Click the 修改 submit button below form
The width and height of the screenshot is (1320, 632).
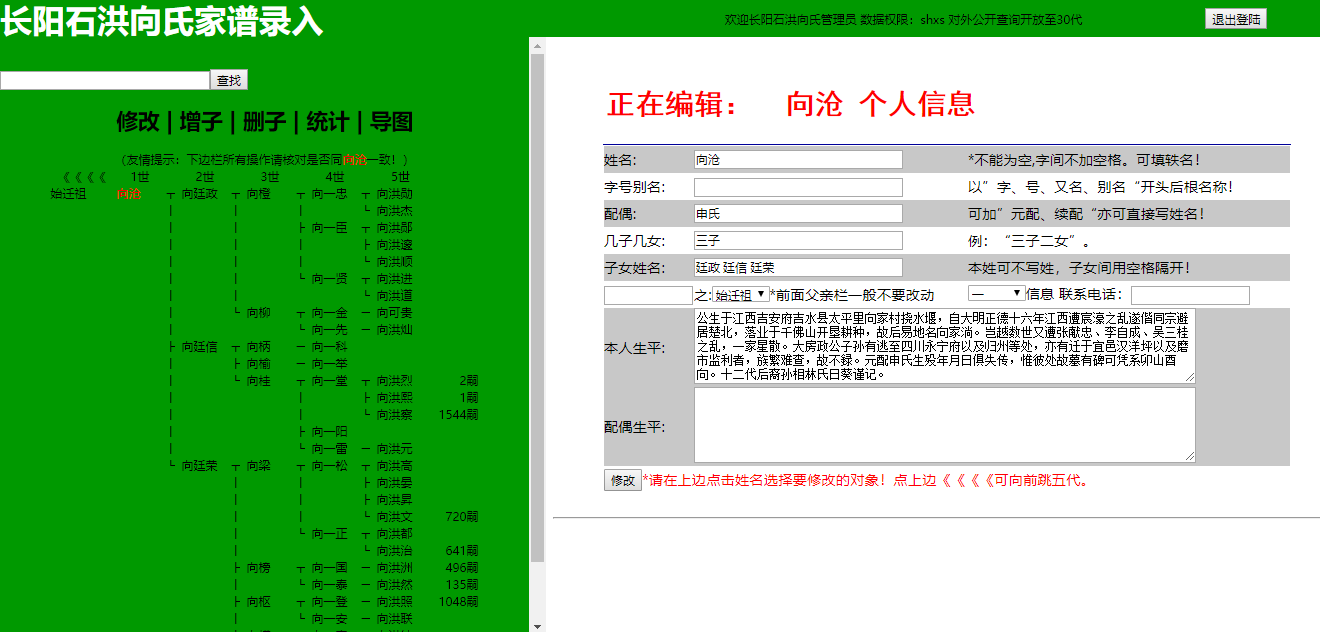622,481
